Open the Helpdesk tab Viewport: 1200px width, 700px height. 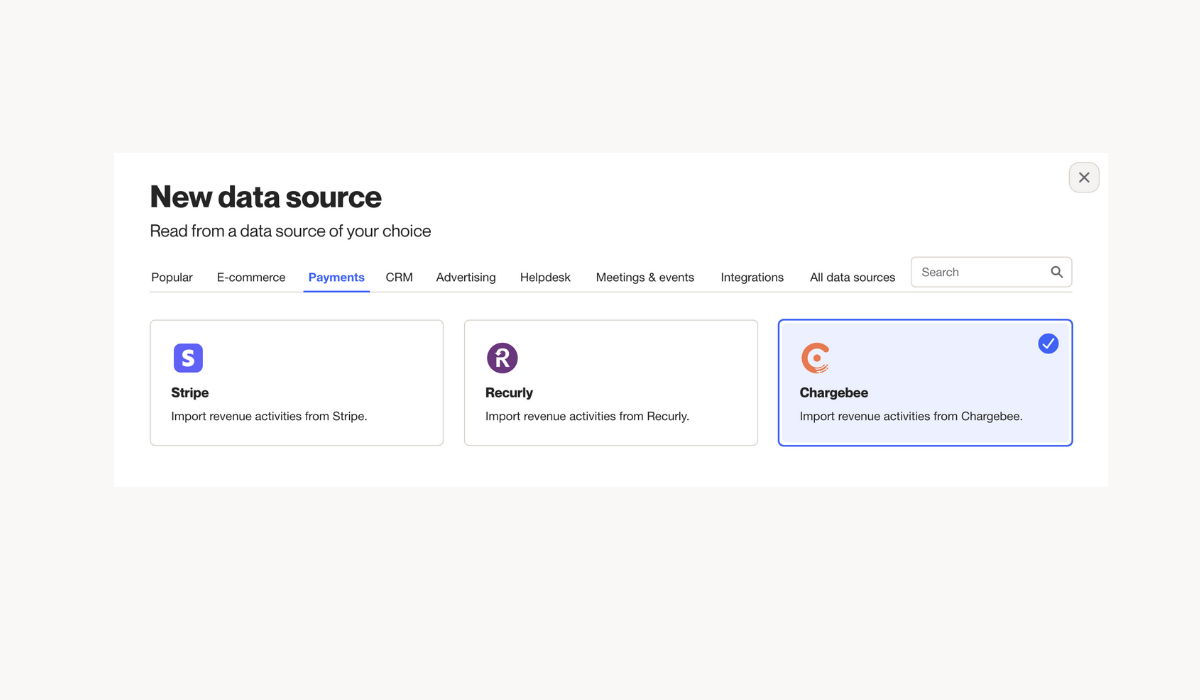(x=545, y=277)
